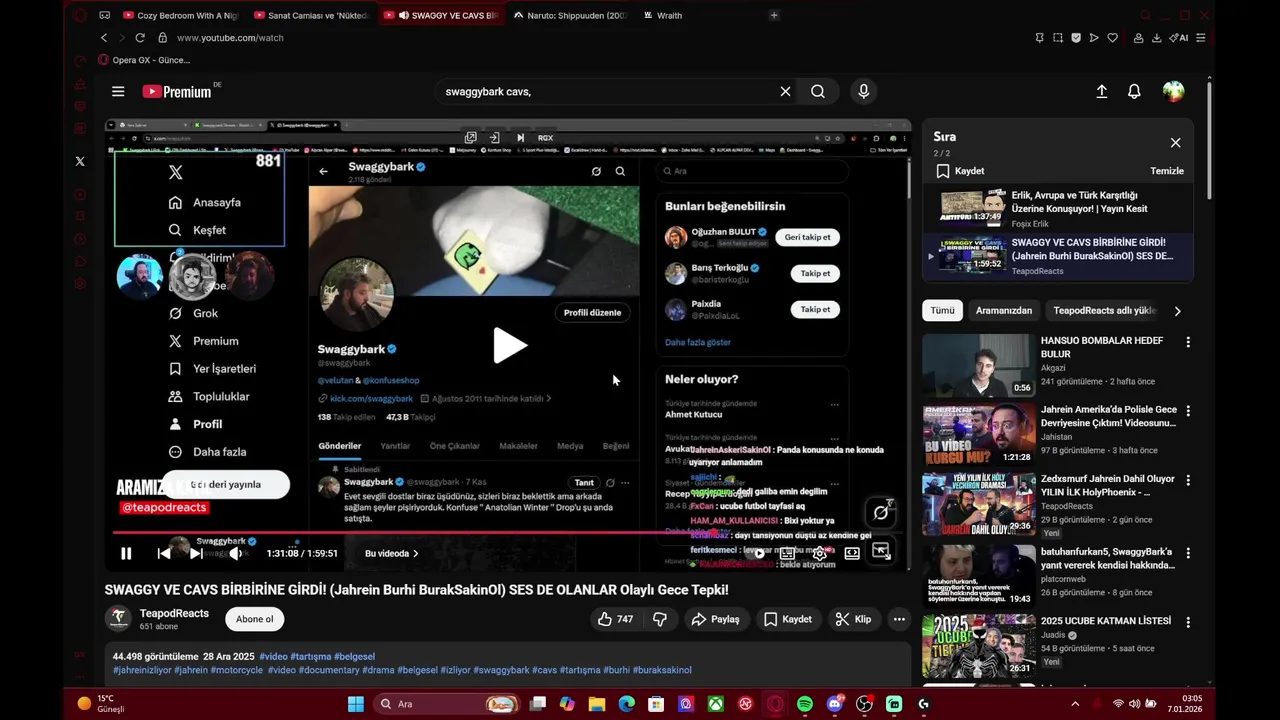
Task: Clear the search box text
Action: 785,91
